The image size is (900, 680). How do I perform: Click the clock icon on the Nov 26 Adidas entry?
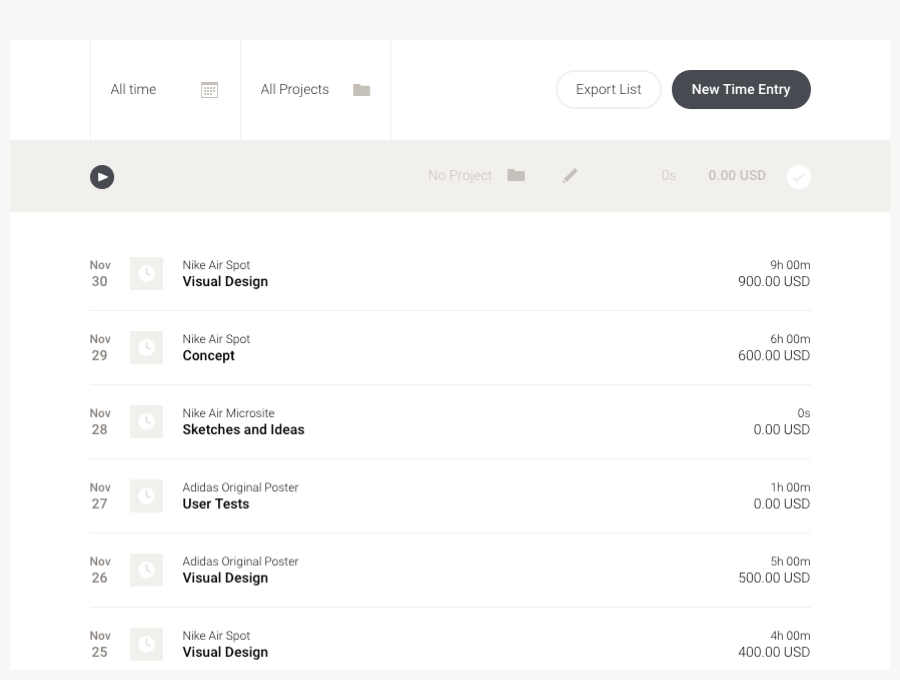(146, 569)
